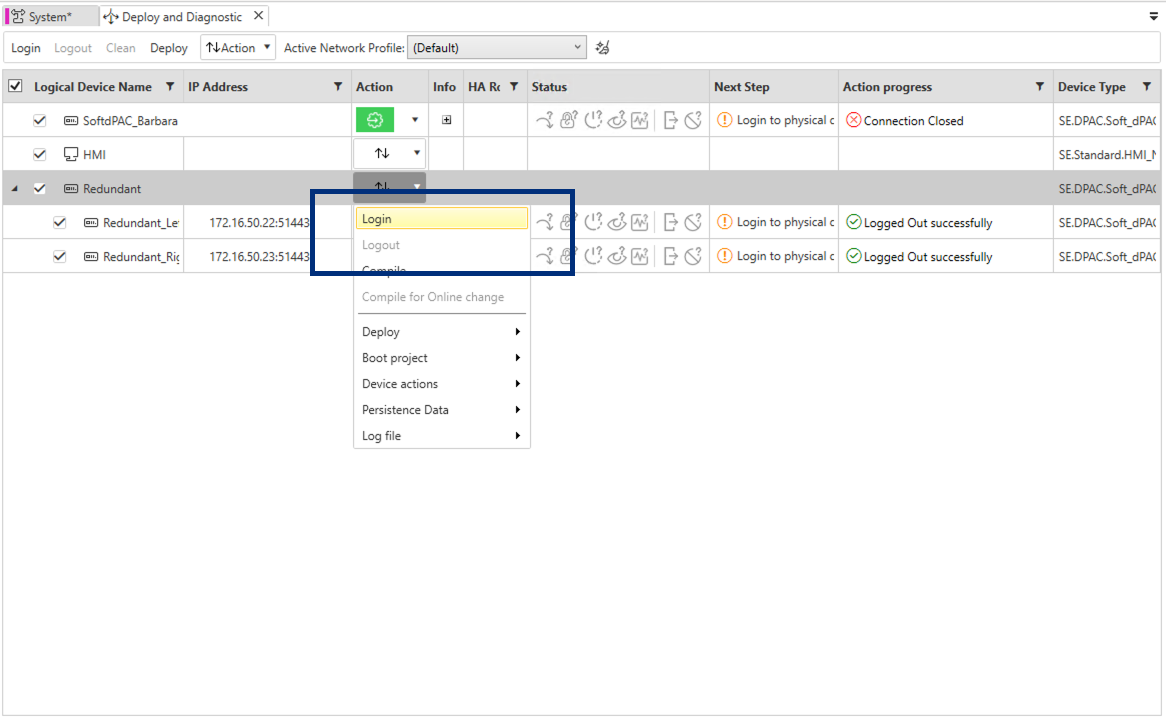
Task: Uncheck the SoftdPAC_Barbara checkbox
Action: point(39,120)
